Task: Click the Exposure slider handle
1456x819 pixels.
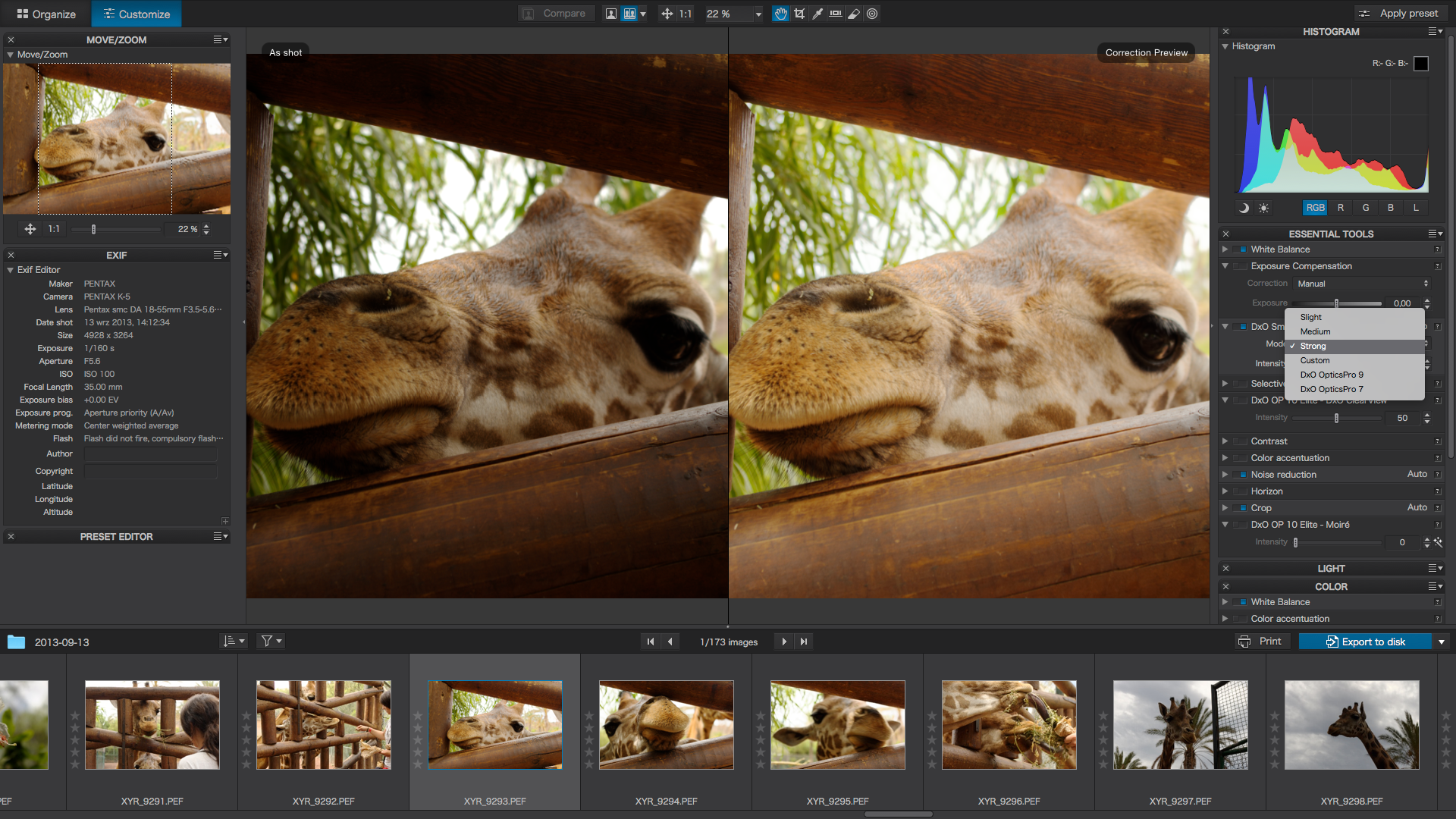Action: pyautogui.click(x=1336, y=303)
